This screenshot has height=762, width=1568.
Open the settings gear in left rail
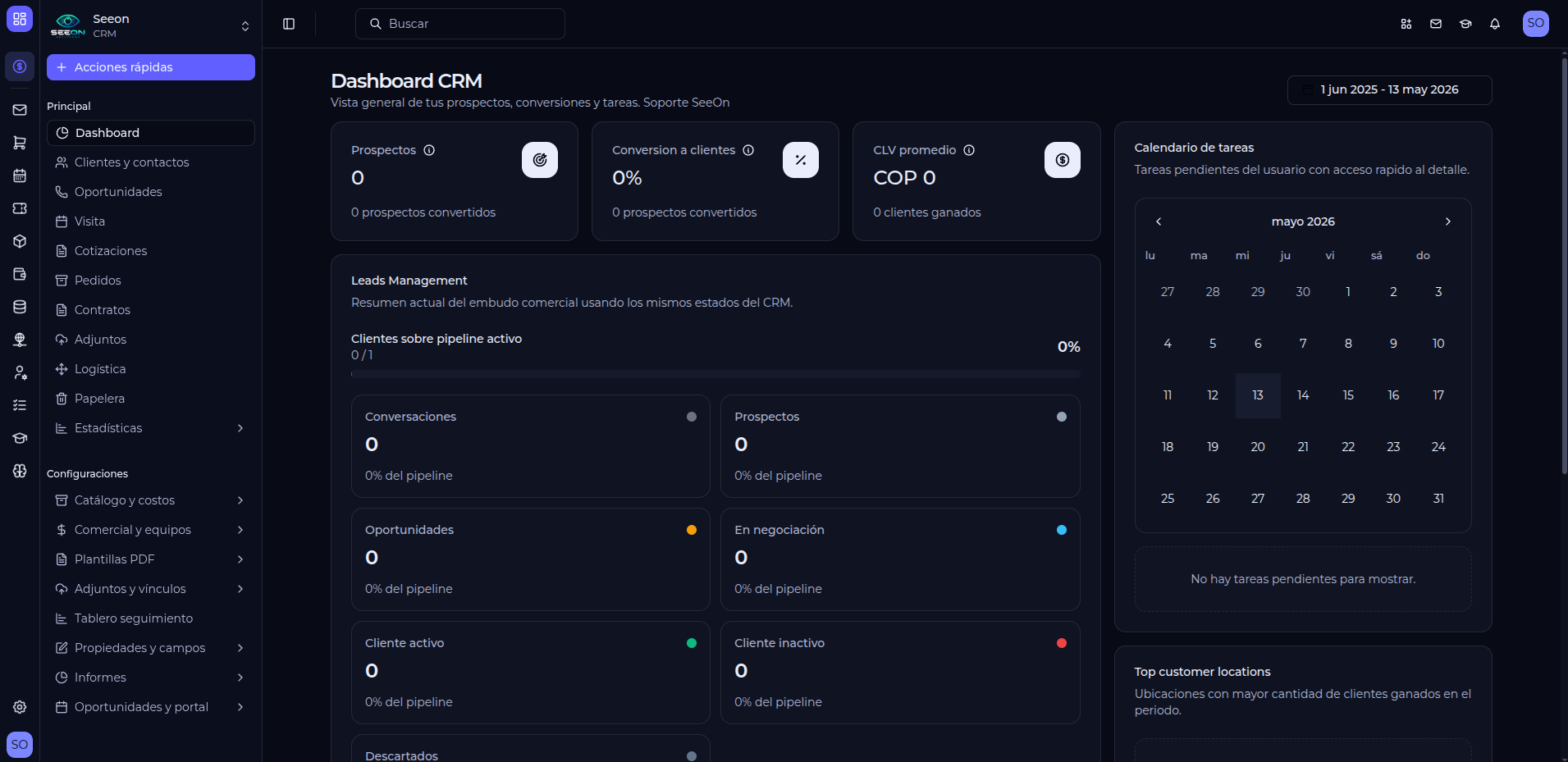[20, 707]
